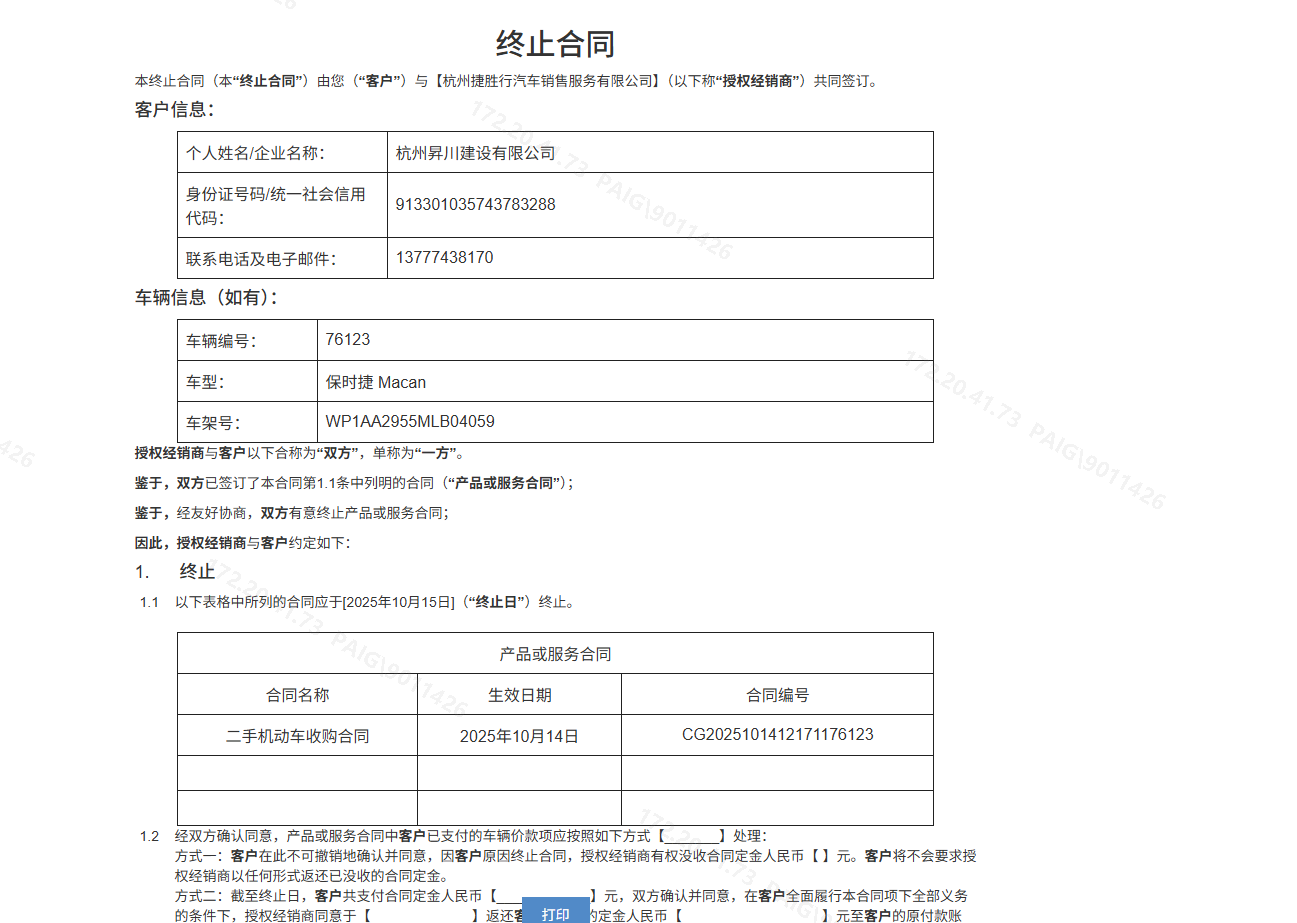The height and width of the screenshot is (923, 1297).
Task: Click company name 杭州昇川建设有限公司 cell
Action: pos(475,153)
